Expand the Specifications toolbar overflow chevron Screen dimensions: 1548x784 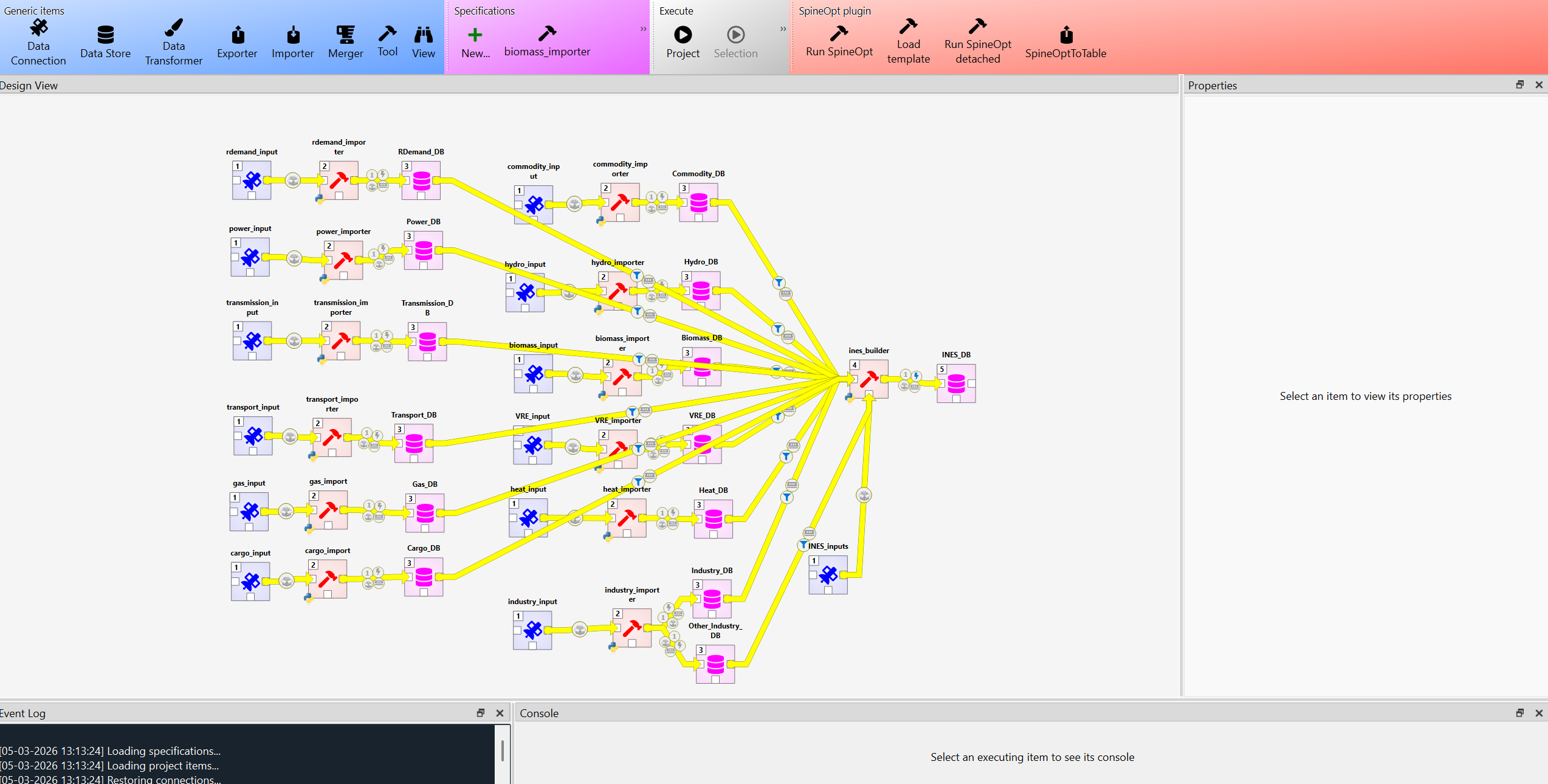coord(642,29)
